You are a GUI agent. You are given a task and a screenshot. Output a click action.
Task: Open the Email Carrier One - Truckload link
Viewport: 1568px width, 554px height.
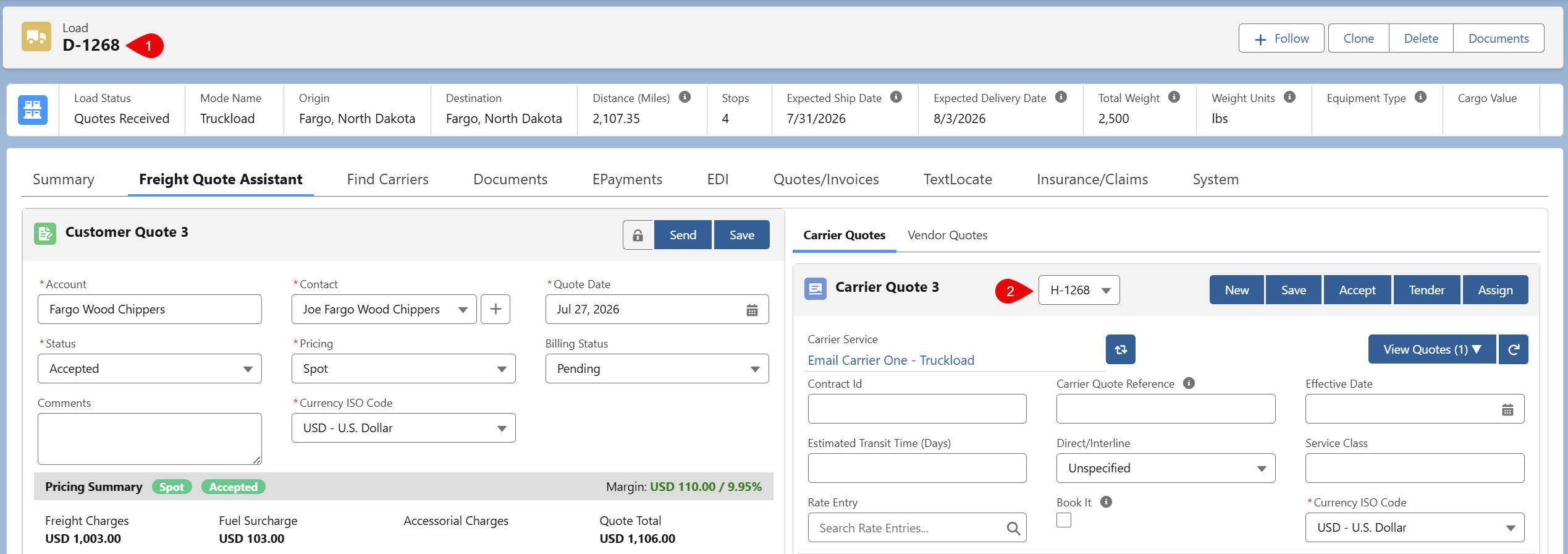click(891, 360)
